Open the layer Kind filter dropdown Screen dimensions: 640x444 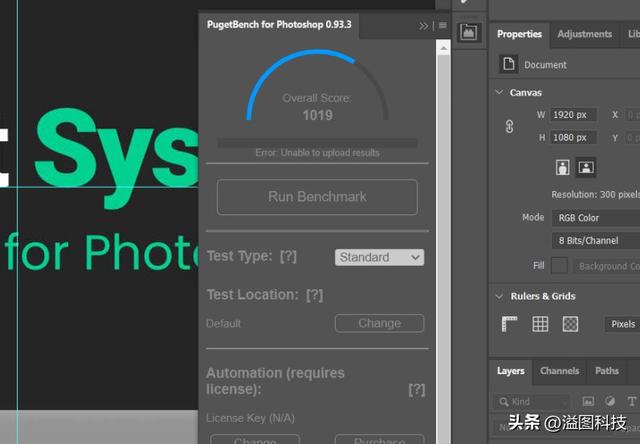pyautogui.click(x=532, y=402)
